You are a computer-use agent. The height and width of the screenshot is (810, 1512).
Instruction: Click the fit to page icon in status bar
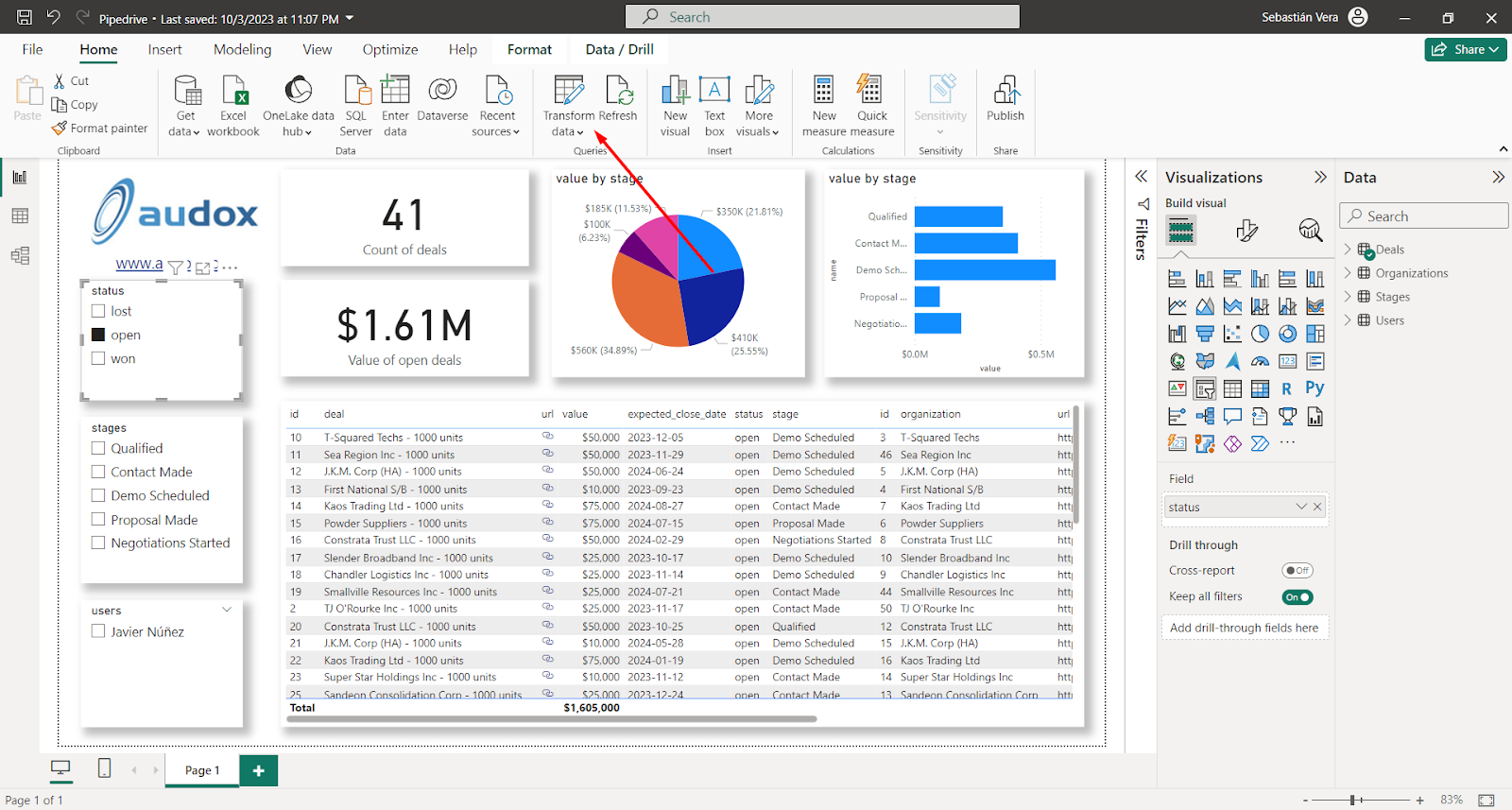[x=1486, y=800]
